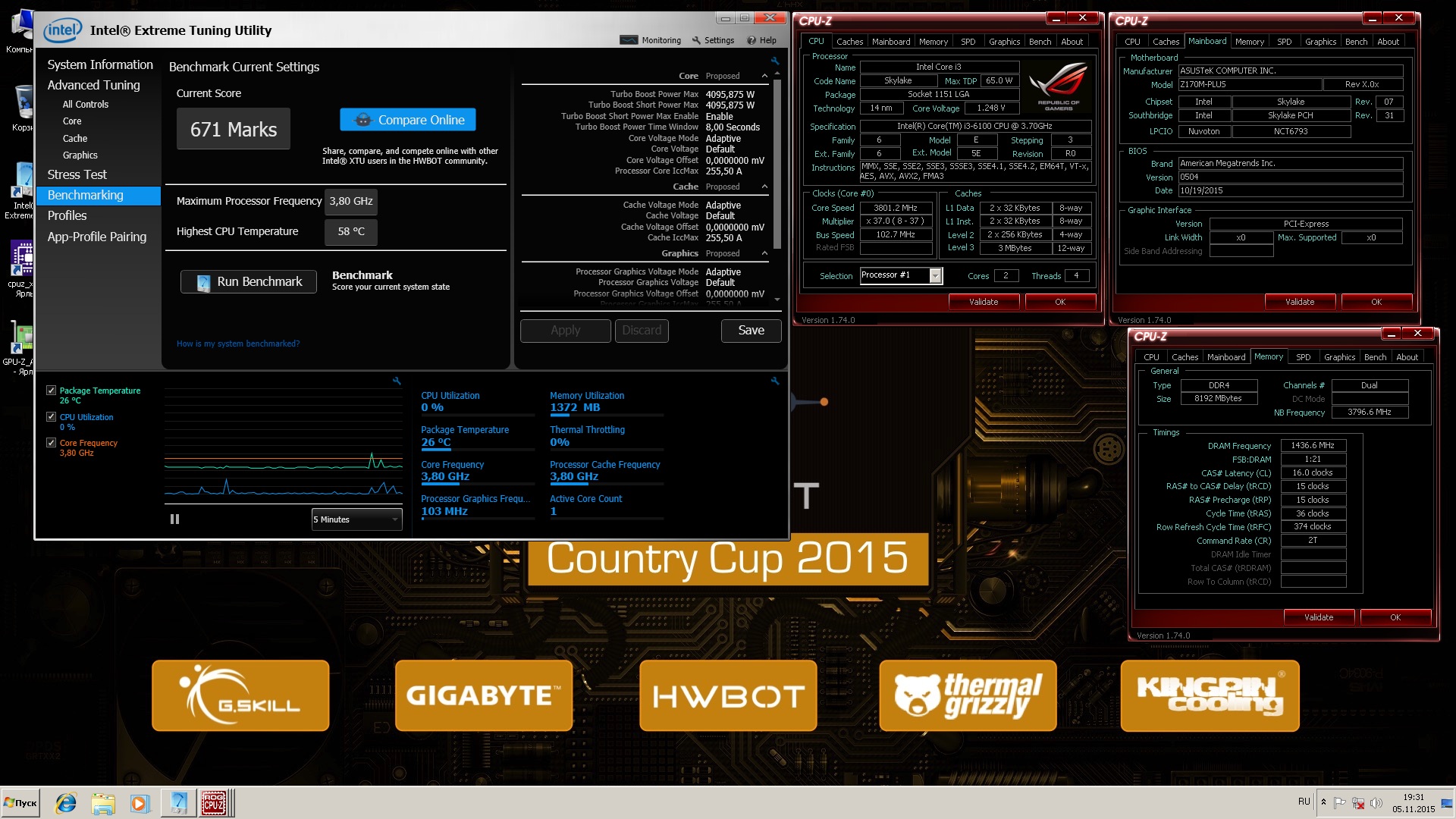The image size is (1456, 819).
Task: Click the Core Speed value field
Action: [896, 208]
